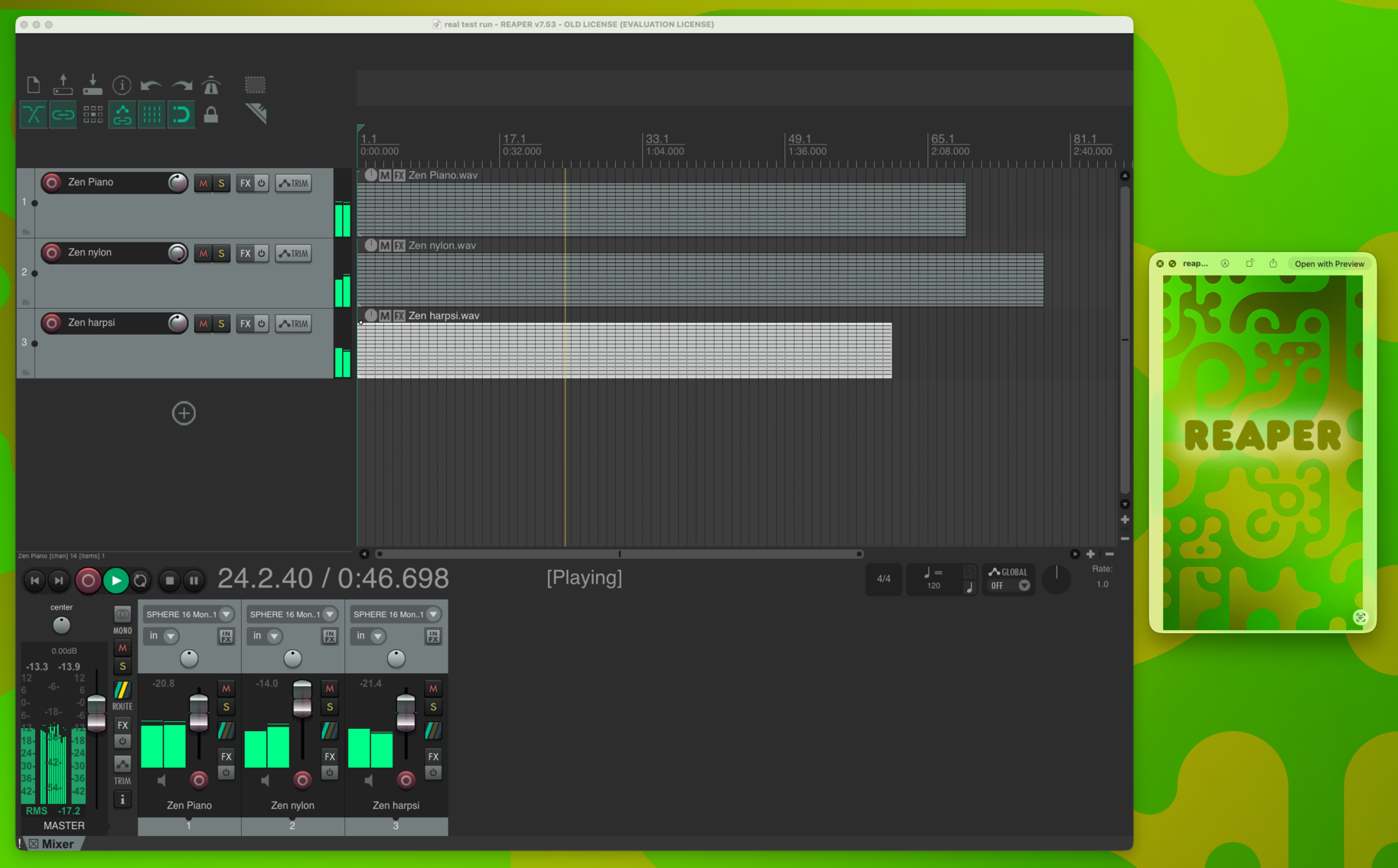Mute the Zen Piano track
The width and height of the screenshot is (1398, 868).
coord(202,183)
